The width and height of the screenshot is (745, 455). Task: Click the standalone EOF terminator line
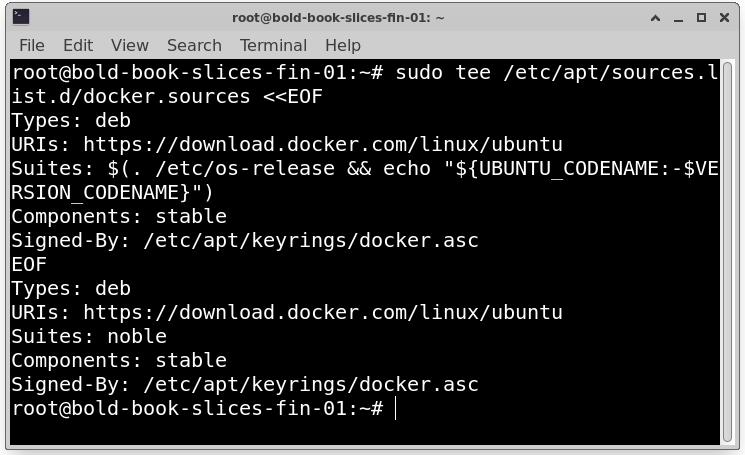click(x=29, y=264)
